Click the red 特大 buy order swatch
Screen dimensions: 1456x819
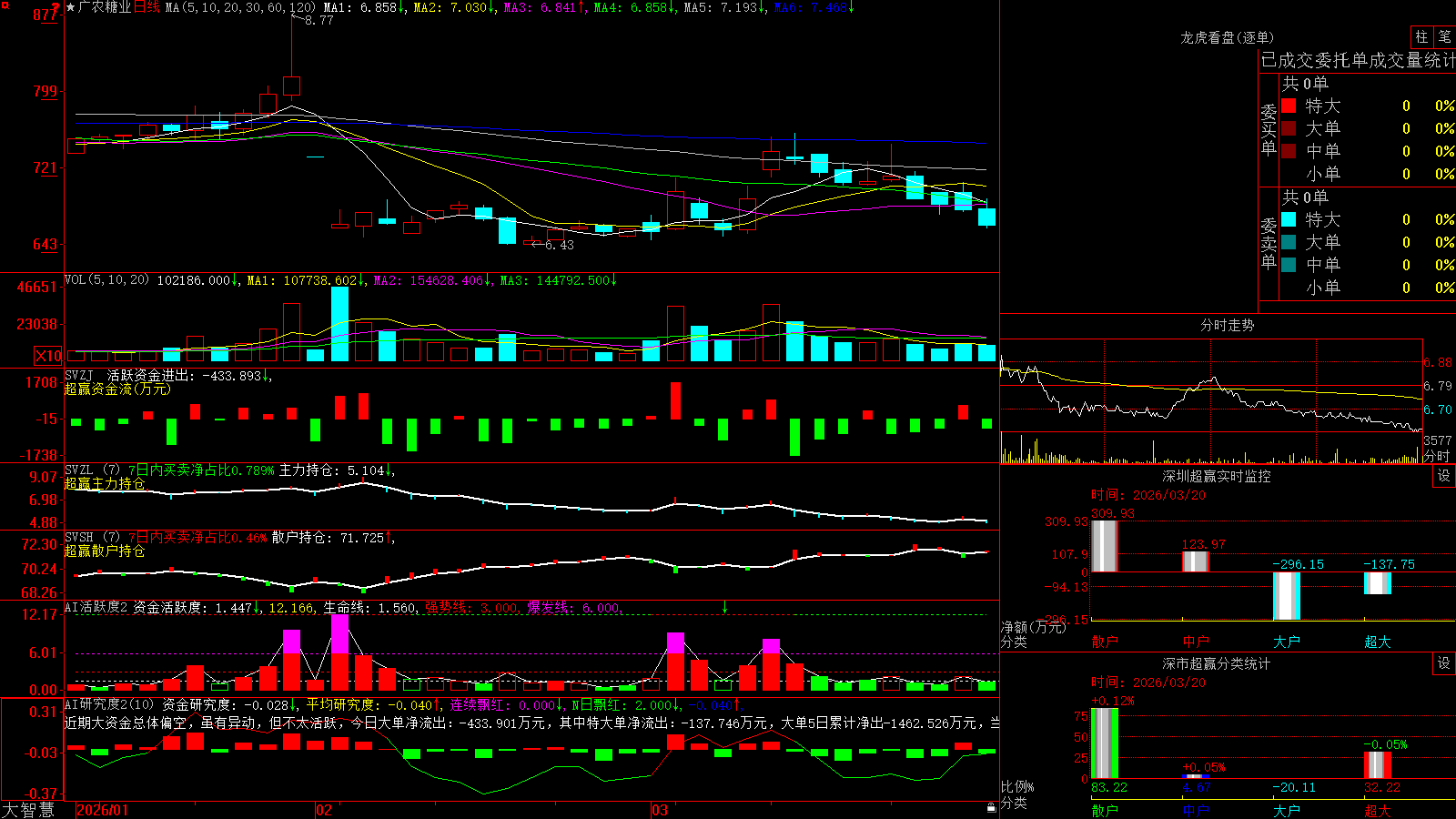[1289, 106]
